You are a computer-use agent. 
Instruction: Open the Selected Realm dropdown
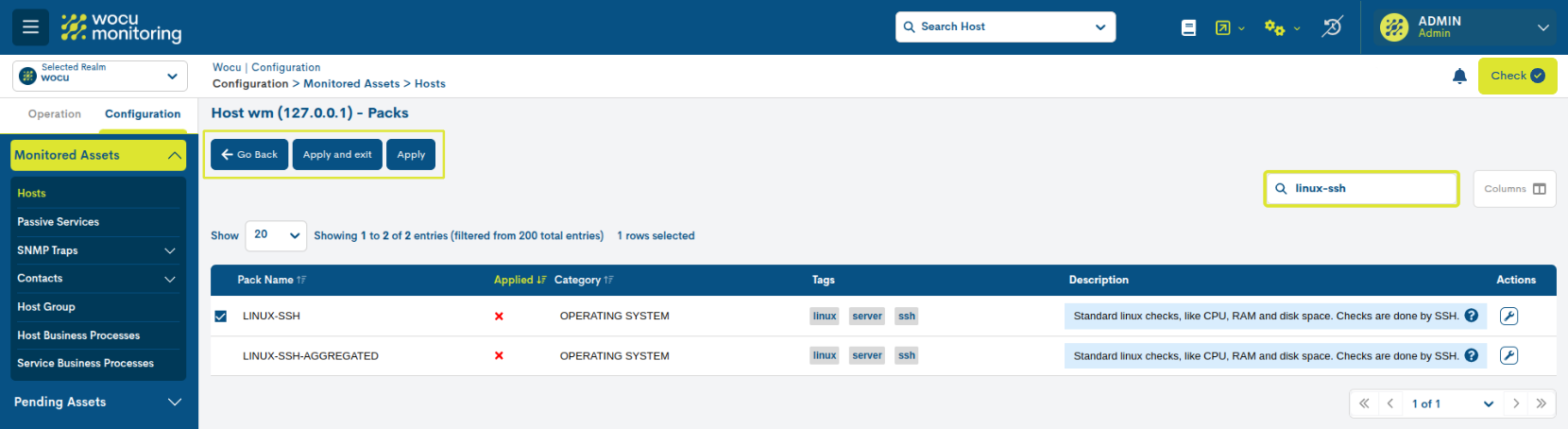100,76
